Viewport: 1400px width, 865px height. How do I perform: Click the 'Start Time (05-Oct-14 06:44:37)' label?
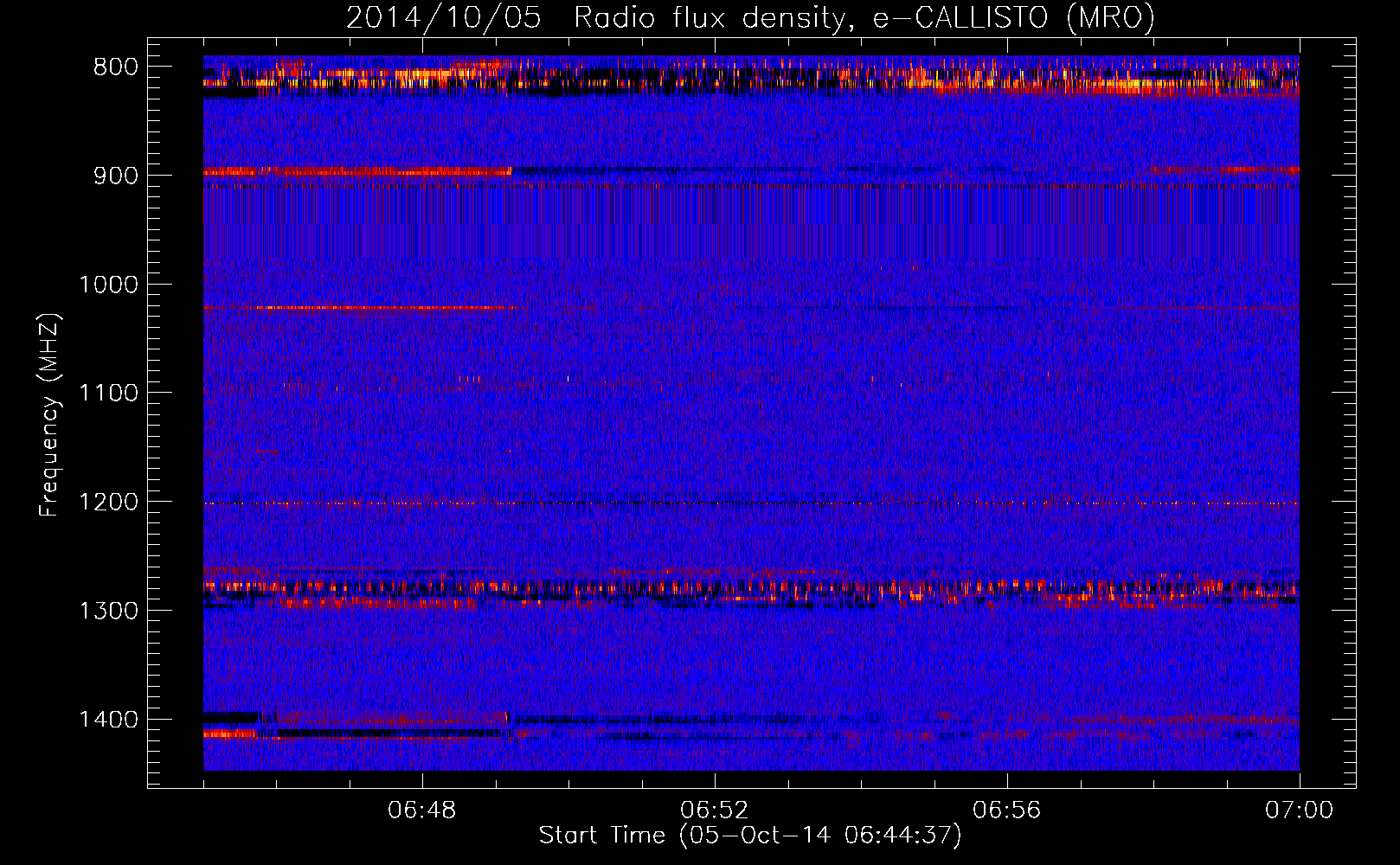click(x=750, y=836)
